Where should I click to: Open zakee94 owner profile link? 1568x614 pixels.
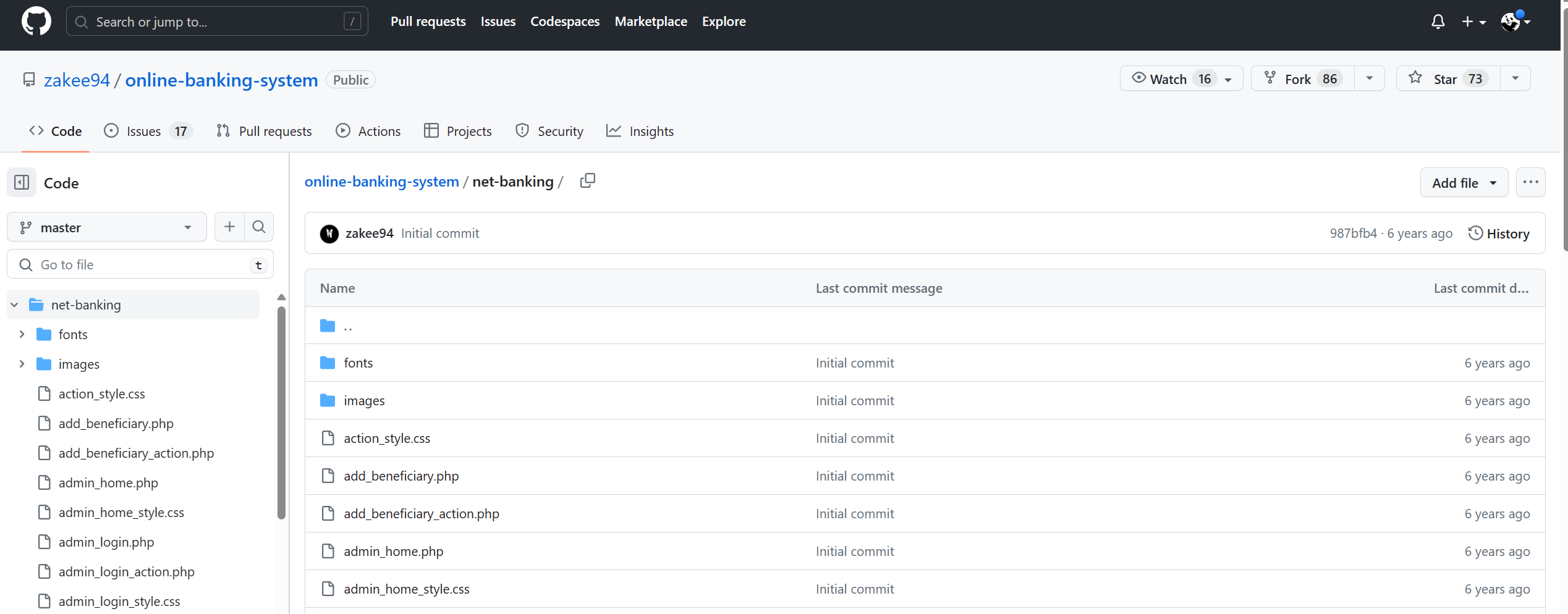pyautogui.click(x=77, y=80)
